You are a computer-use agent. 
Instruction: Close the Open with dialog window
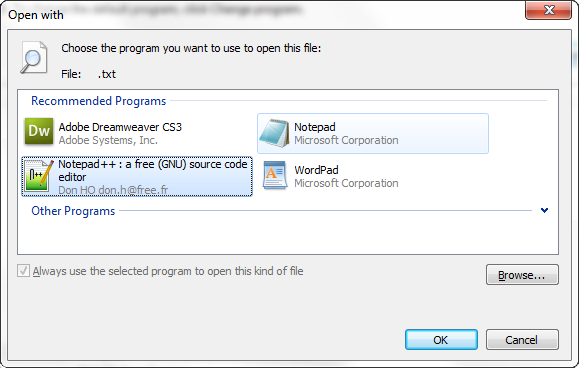[549, 10]
